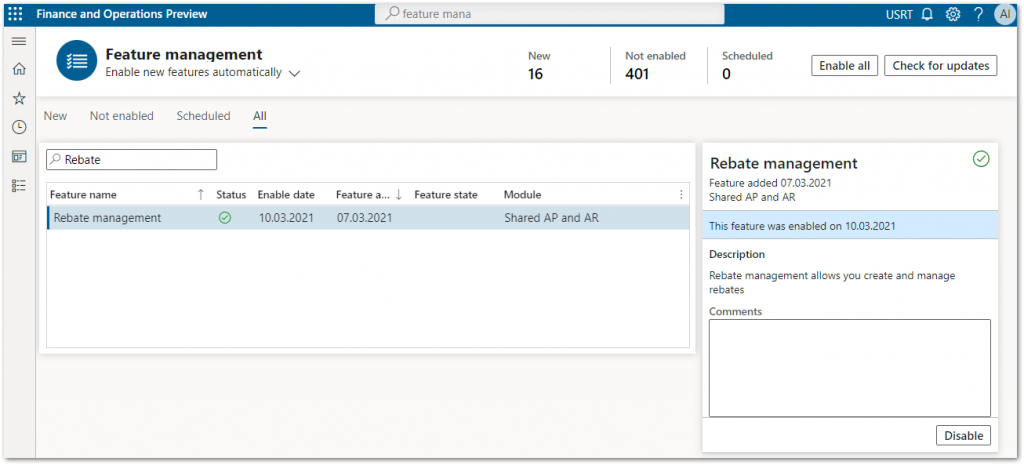Switch to the Not enabled tab
The width and height of the screenshot is (1024, 465).
click(121, 116)
